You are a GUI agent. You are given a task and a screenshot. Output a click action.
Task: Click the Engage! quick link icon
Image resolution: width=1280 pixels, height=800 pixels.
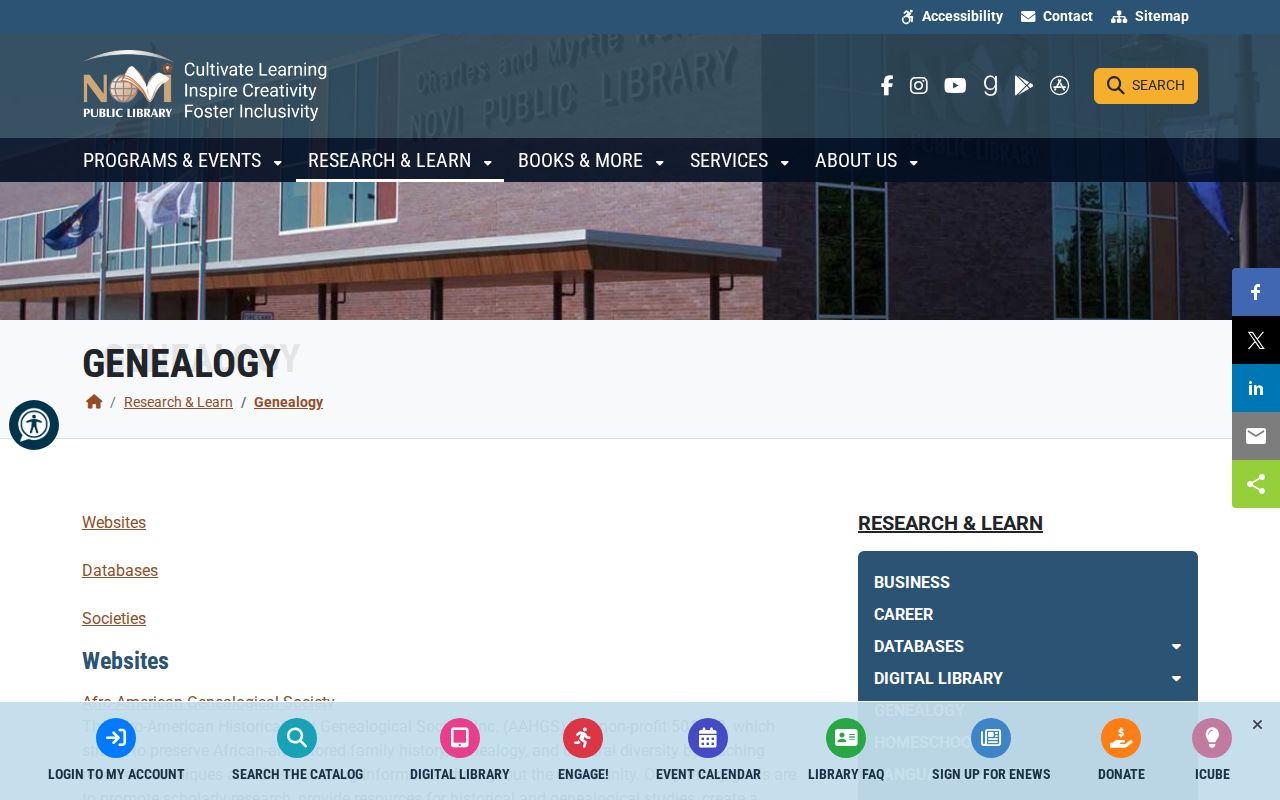click(x=583, y=738)
